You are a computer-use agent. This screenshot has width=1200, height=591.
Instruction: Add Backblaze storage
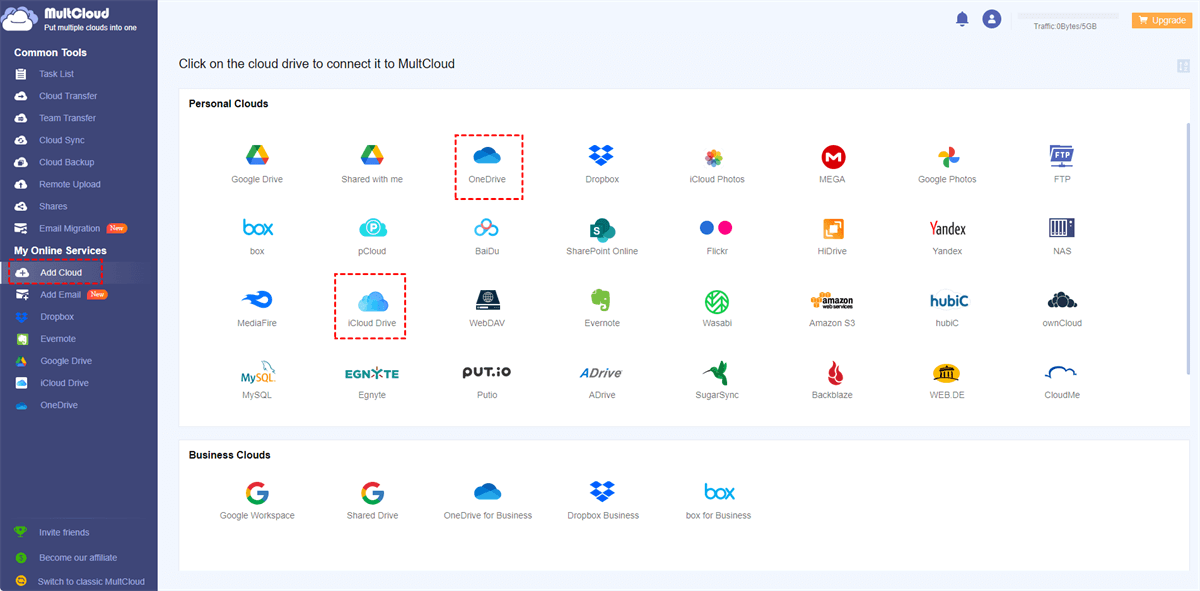pos(832,381)
